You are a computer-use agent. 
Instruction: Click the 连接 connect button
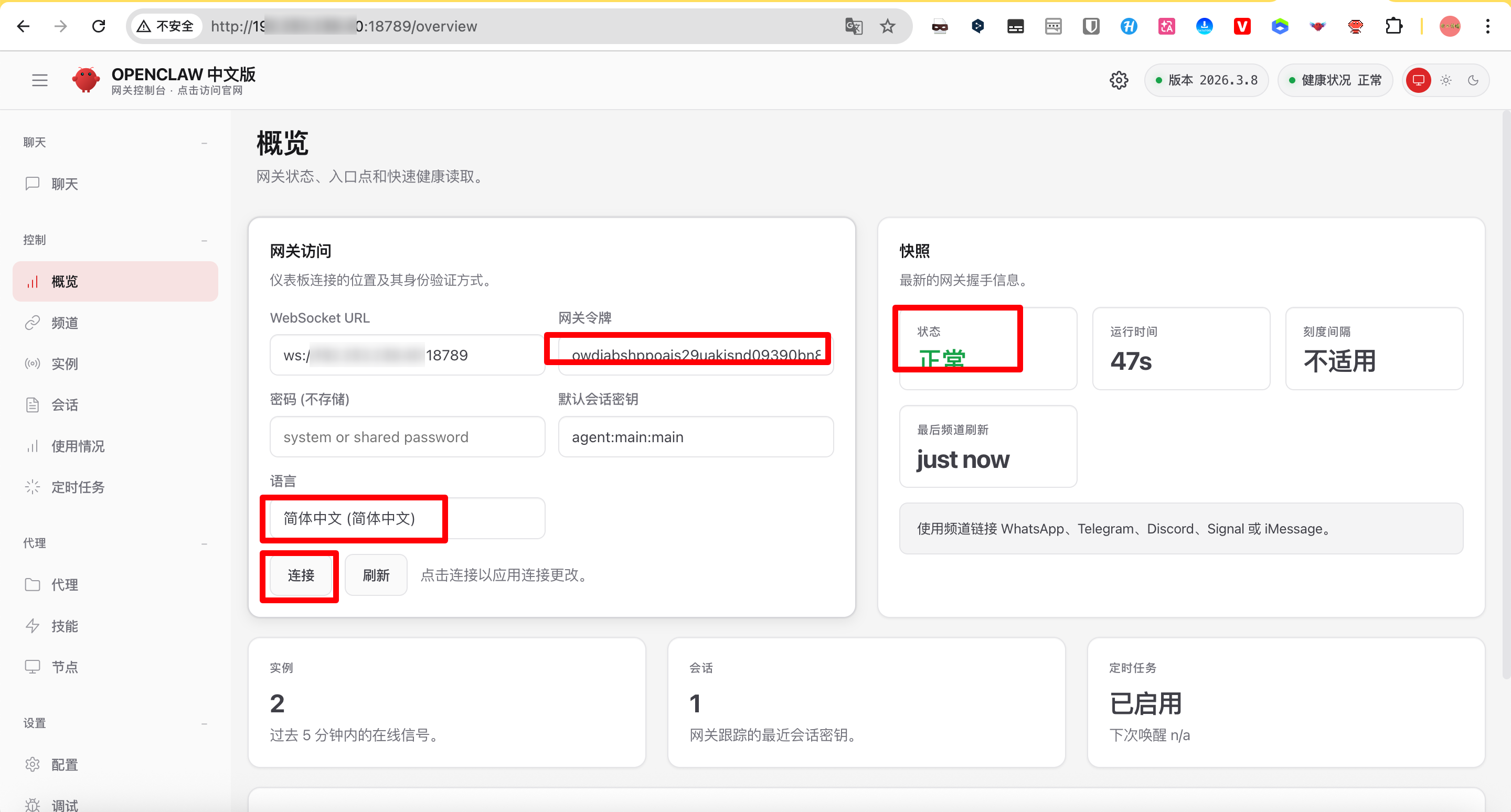point(301,575)
